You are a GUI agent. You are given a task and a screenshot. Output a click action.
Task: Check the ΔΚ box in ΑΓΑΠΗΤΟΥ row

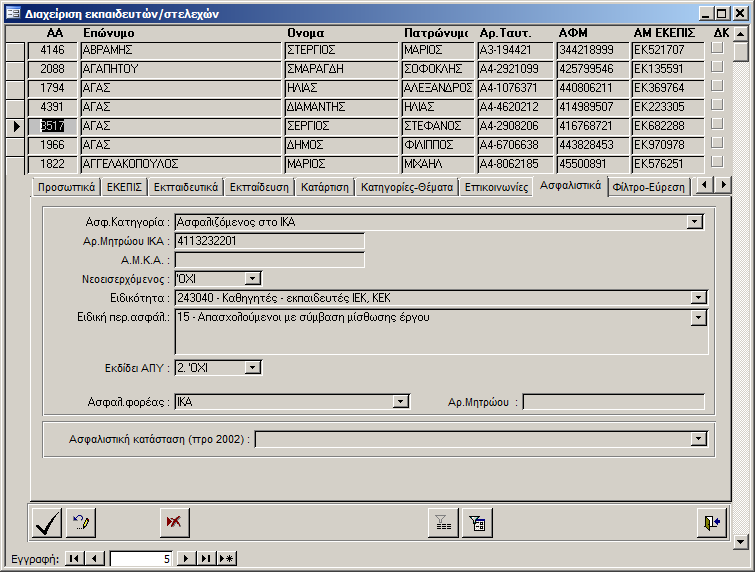(x=716, y=68)
